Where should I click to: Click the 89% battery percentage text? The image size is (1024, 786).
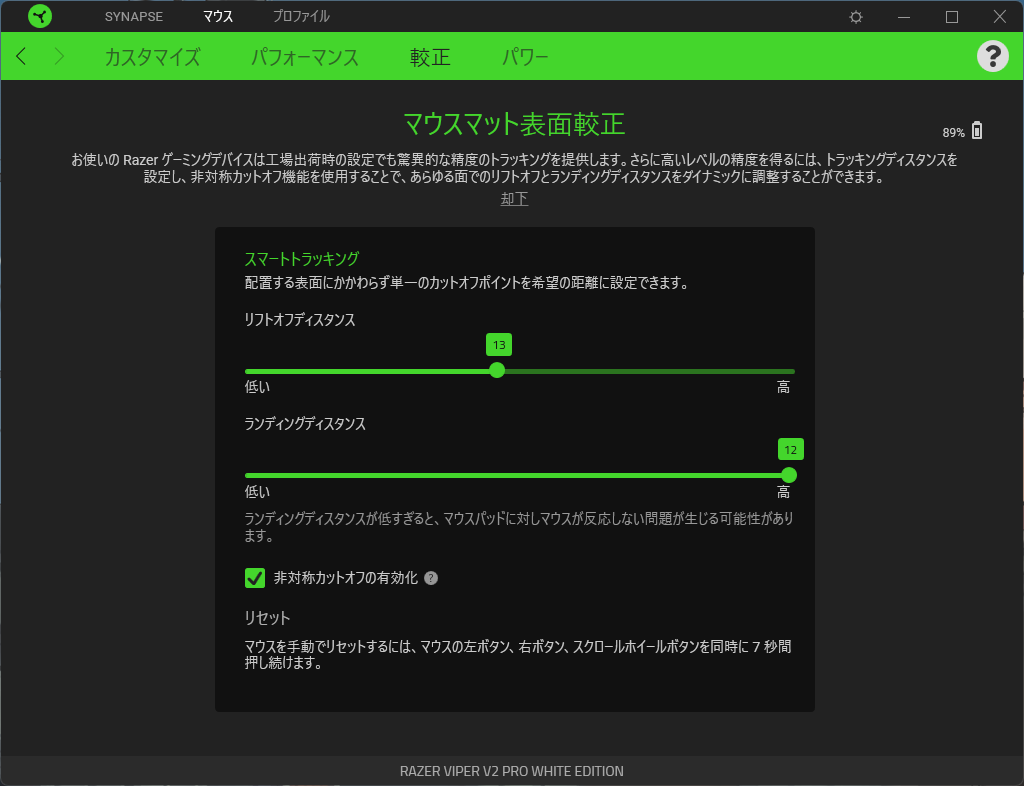click(953, 133)
